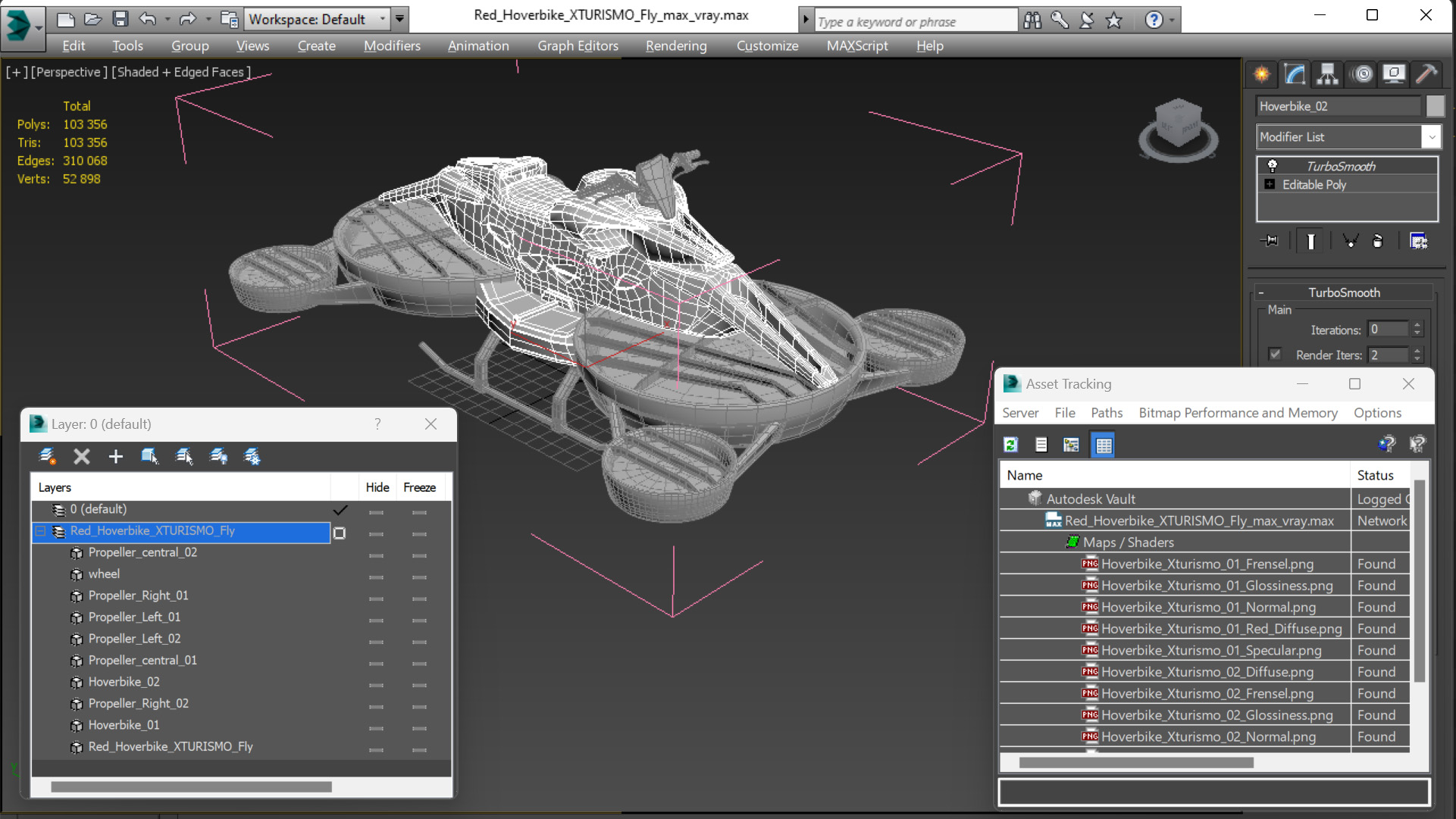The height and width of the screenshot is (819, 1456).
Task: Click the Redo arrow icon
Action: coord(187,19)
